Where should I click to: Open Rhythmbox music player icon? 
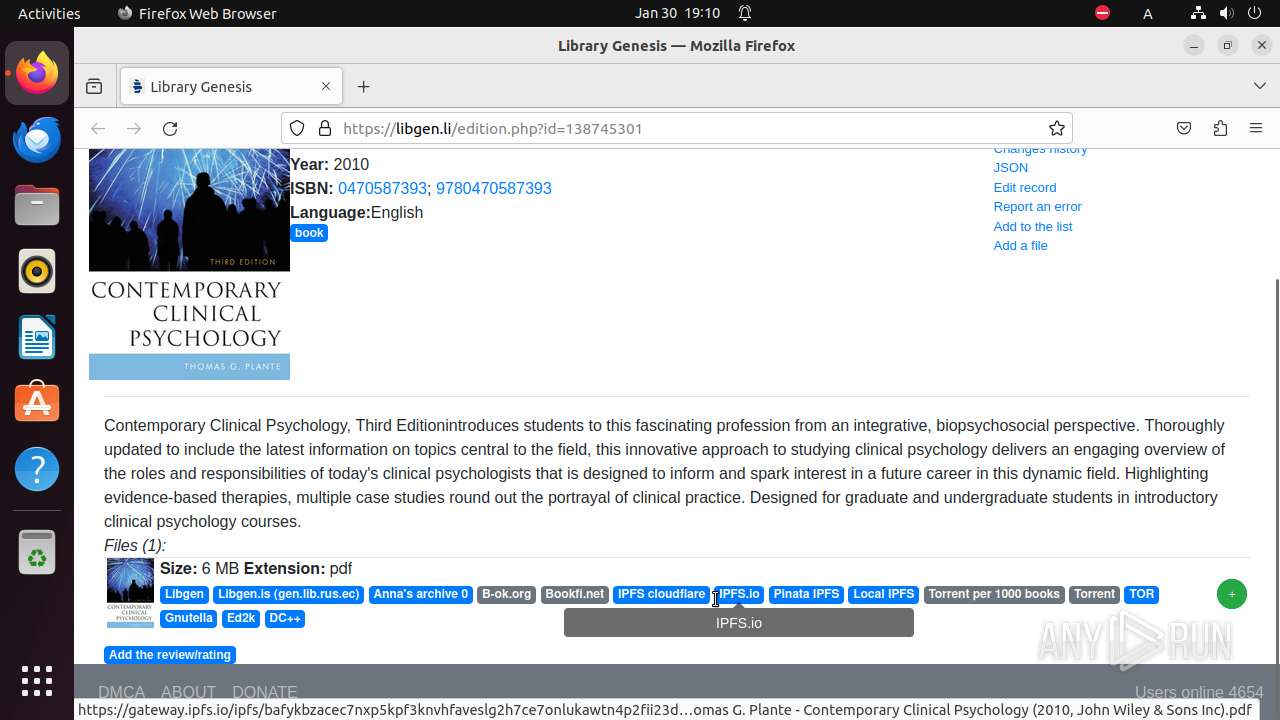(37, 271)
